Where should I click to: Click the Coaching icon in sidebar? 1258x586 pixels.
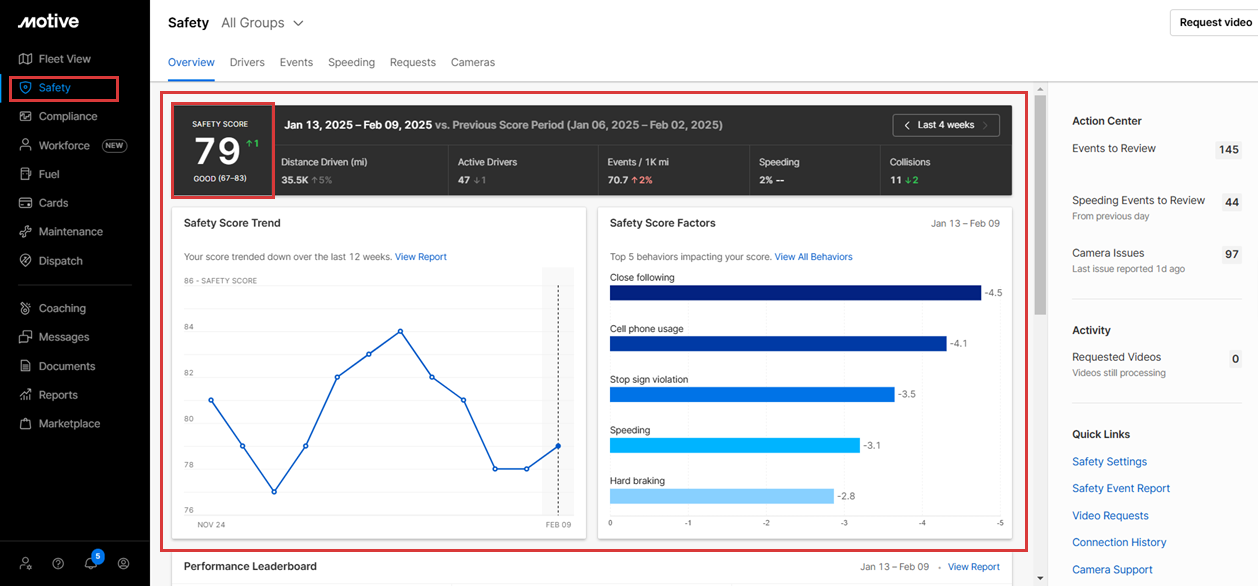(x=26, y=309)
